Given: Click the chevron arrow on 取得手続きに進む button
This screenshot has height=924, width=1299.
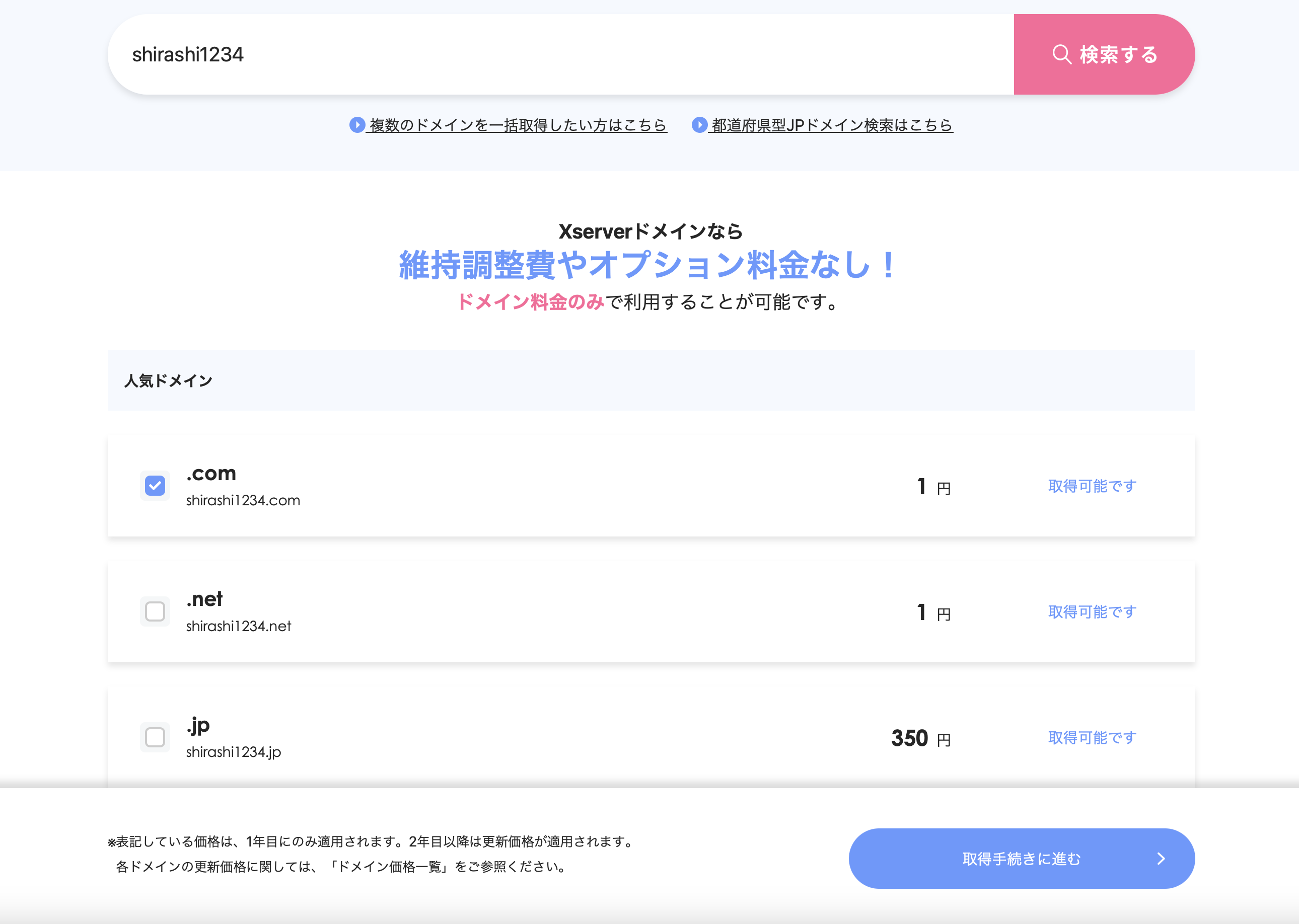Looking at the screenshot, I should (x=1161, y=859).
